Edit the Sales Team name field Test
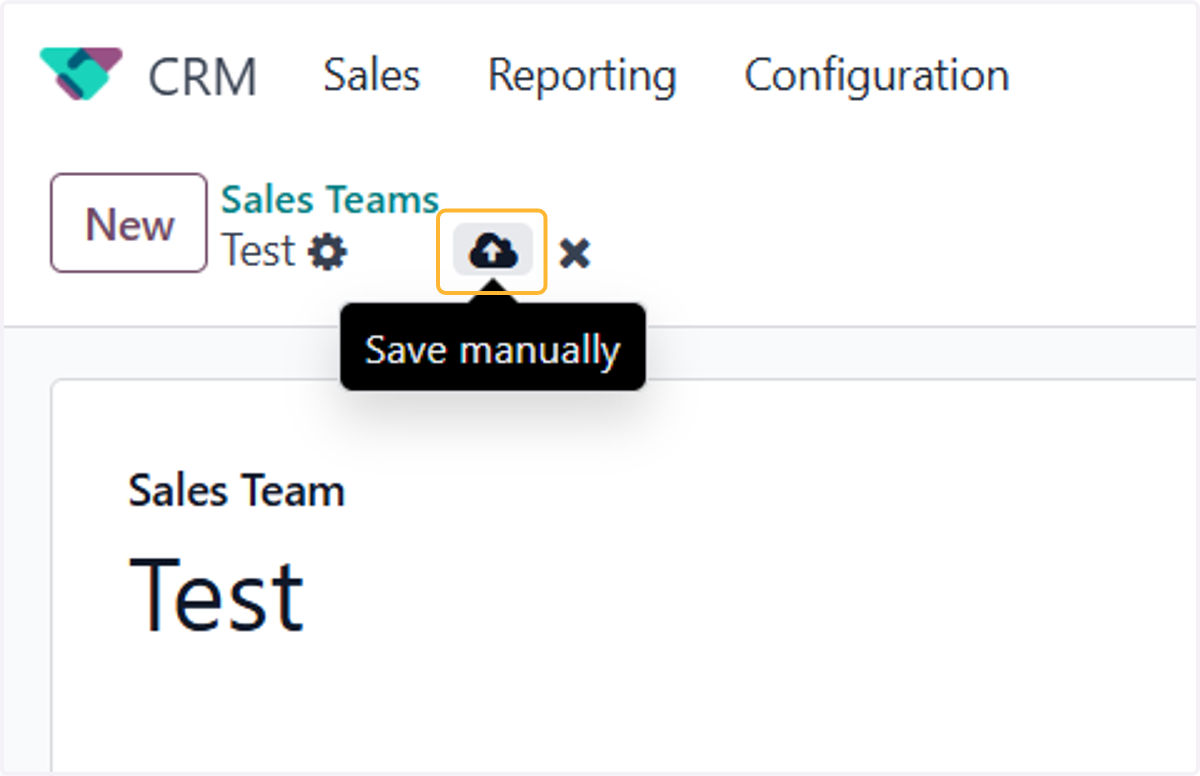This screenshot has height=776, width=1200. click(216, 596)
